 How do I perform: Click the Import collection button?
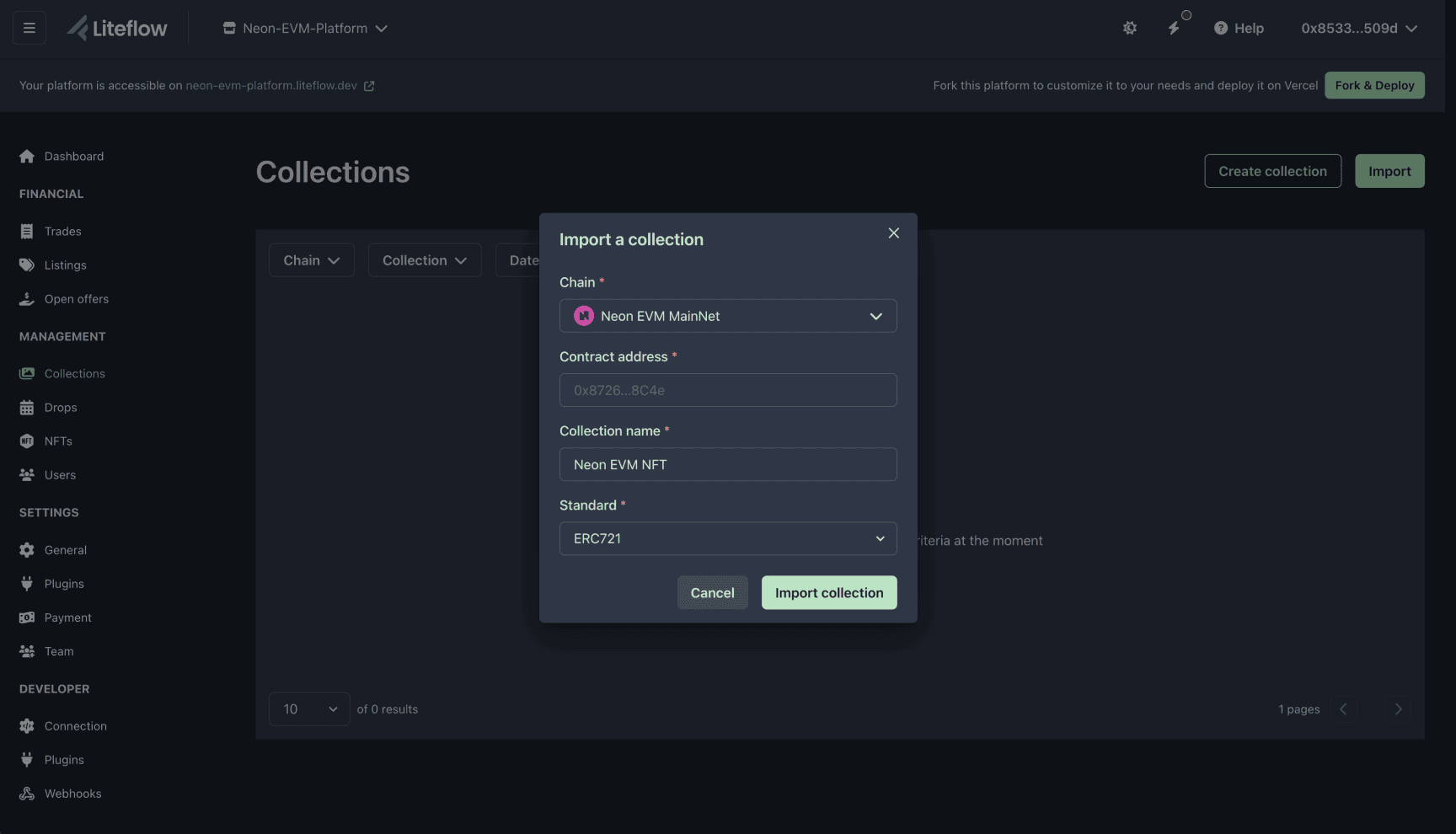[x=829, y=592]
